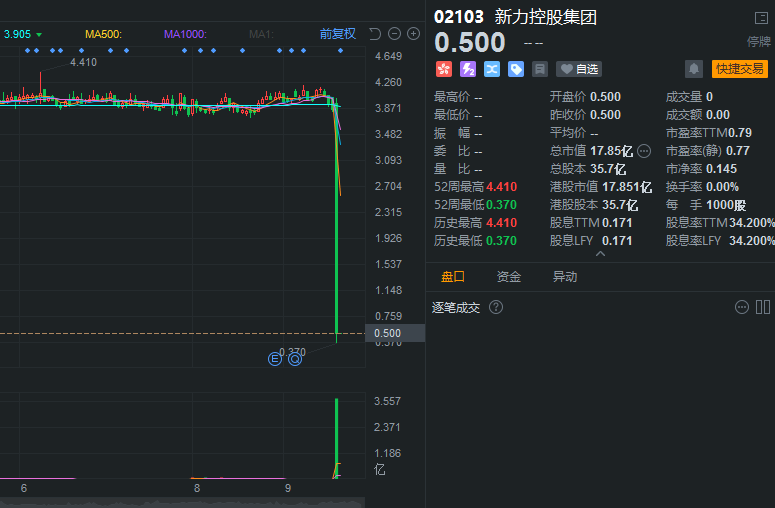Click the 开盘价 0.500 value

(605, 97)
